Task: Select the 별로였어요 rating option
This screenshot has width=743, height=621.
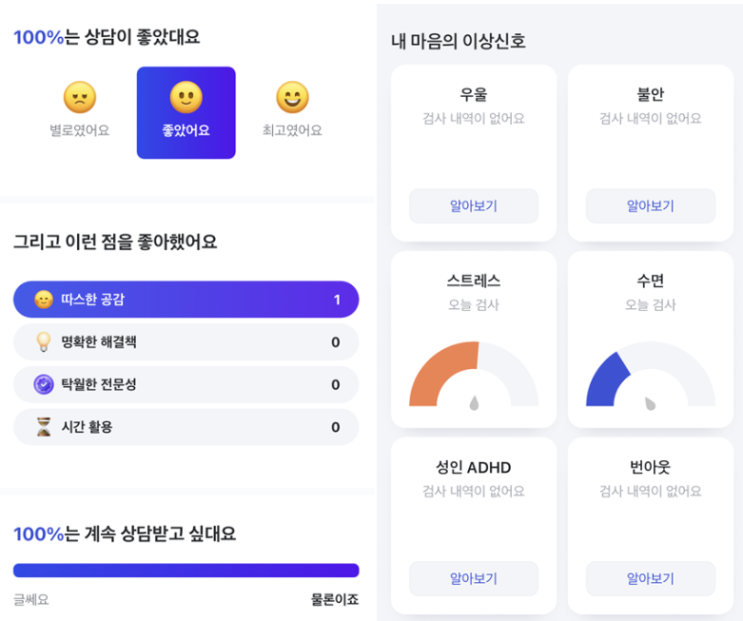Action: (x=79, y=112)
